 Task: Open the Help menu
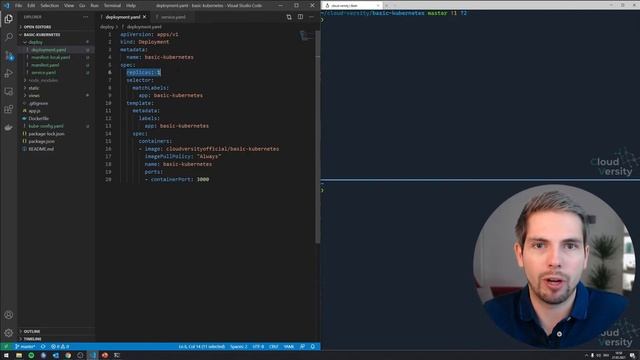pyautogui.click(x=131, y=6)
